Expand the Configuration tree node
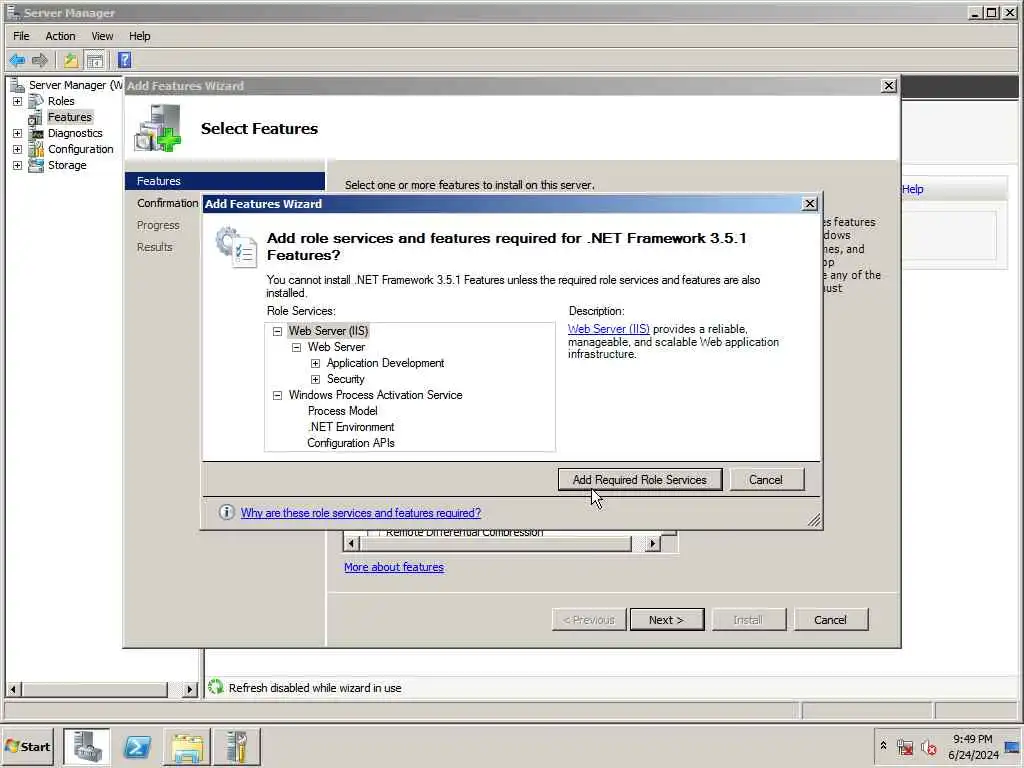Viewport: 1024px width, 768px height. (18, 149)
